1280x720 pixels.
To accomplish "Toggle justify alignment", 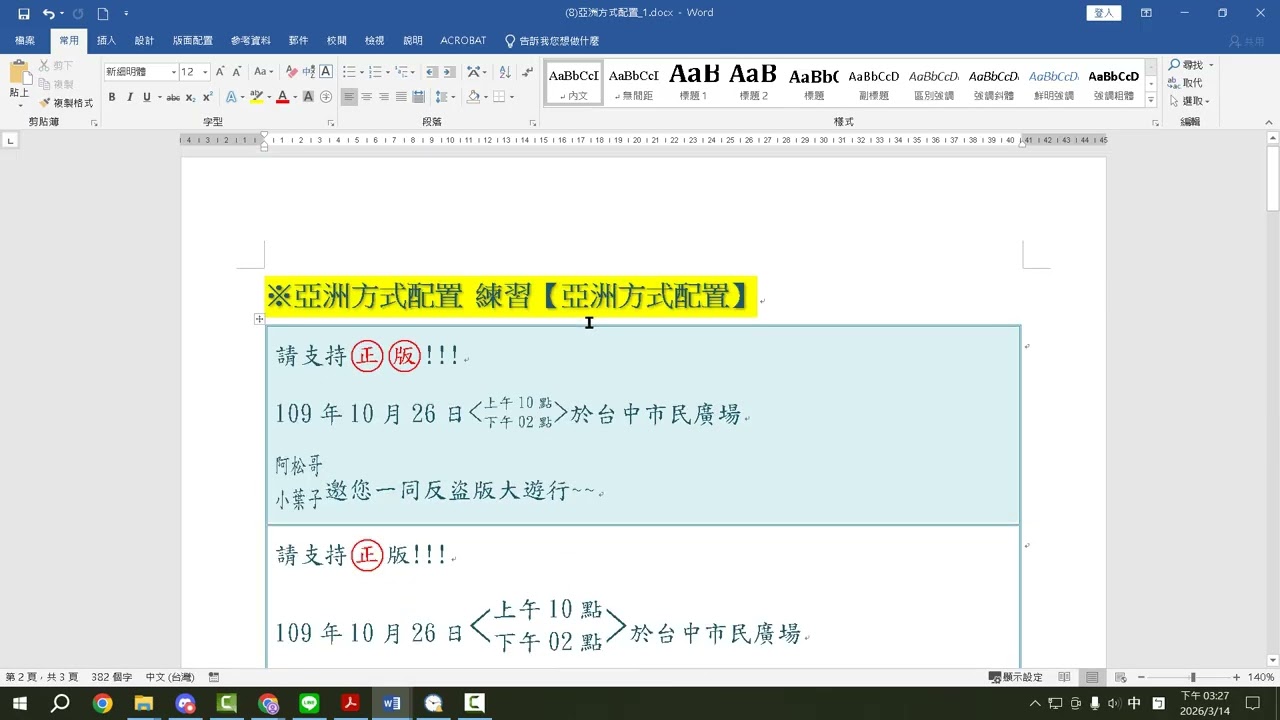I will [x=401, y=97].
